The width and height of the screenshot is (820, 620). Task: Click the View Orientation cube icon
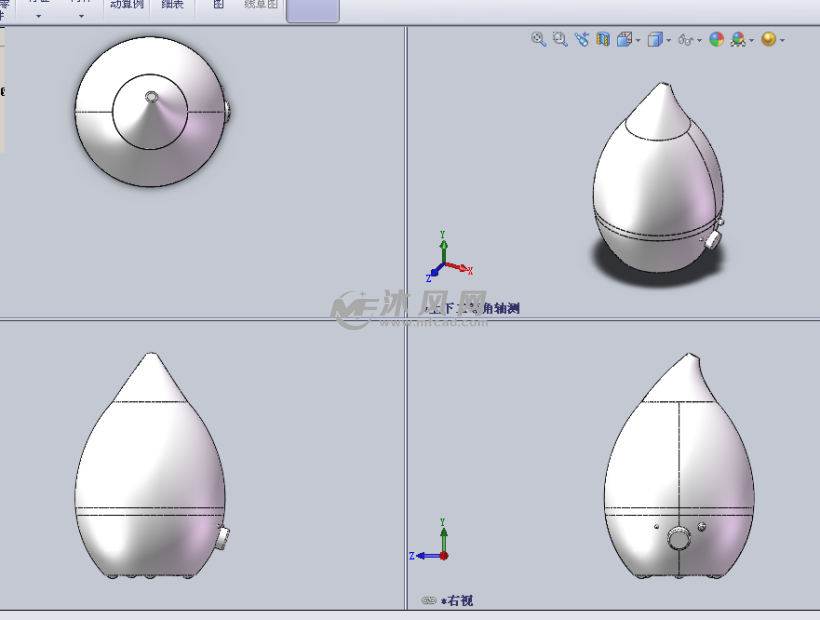[623, 40]
